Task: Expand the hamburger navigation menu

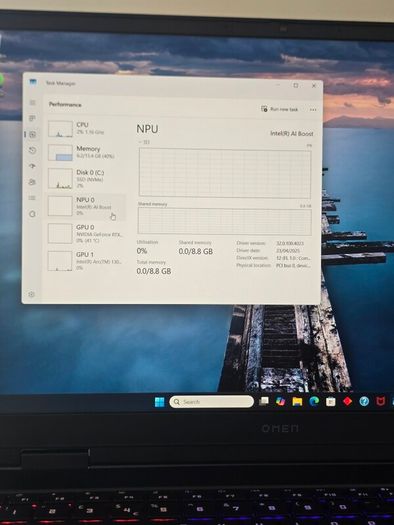Action: pyautogui.click(x=32, y=102)
